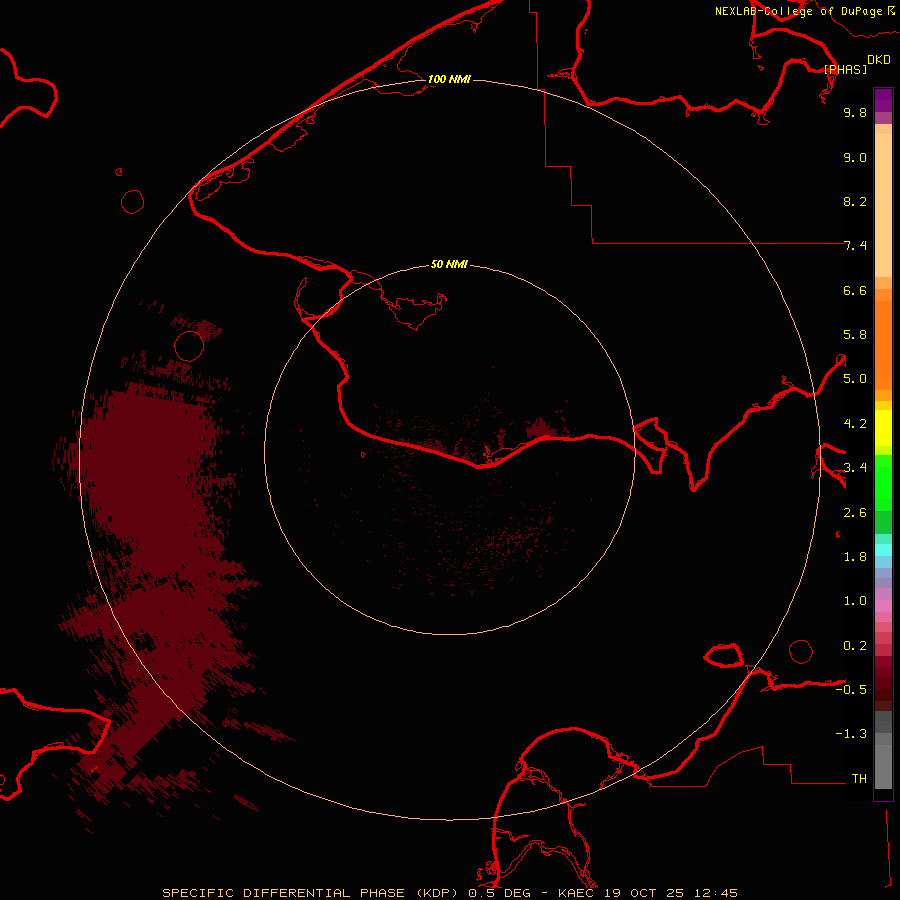Click the 3.4 value on the color scale
The width and height of the screenshot is (900, 900).
pos(855,468)
